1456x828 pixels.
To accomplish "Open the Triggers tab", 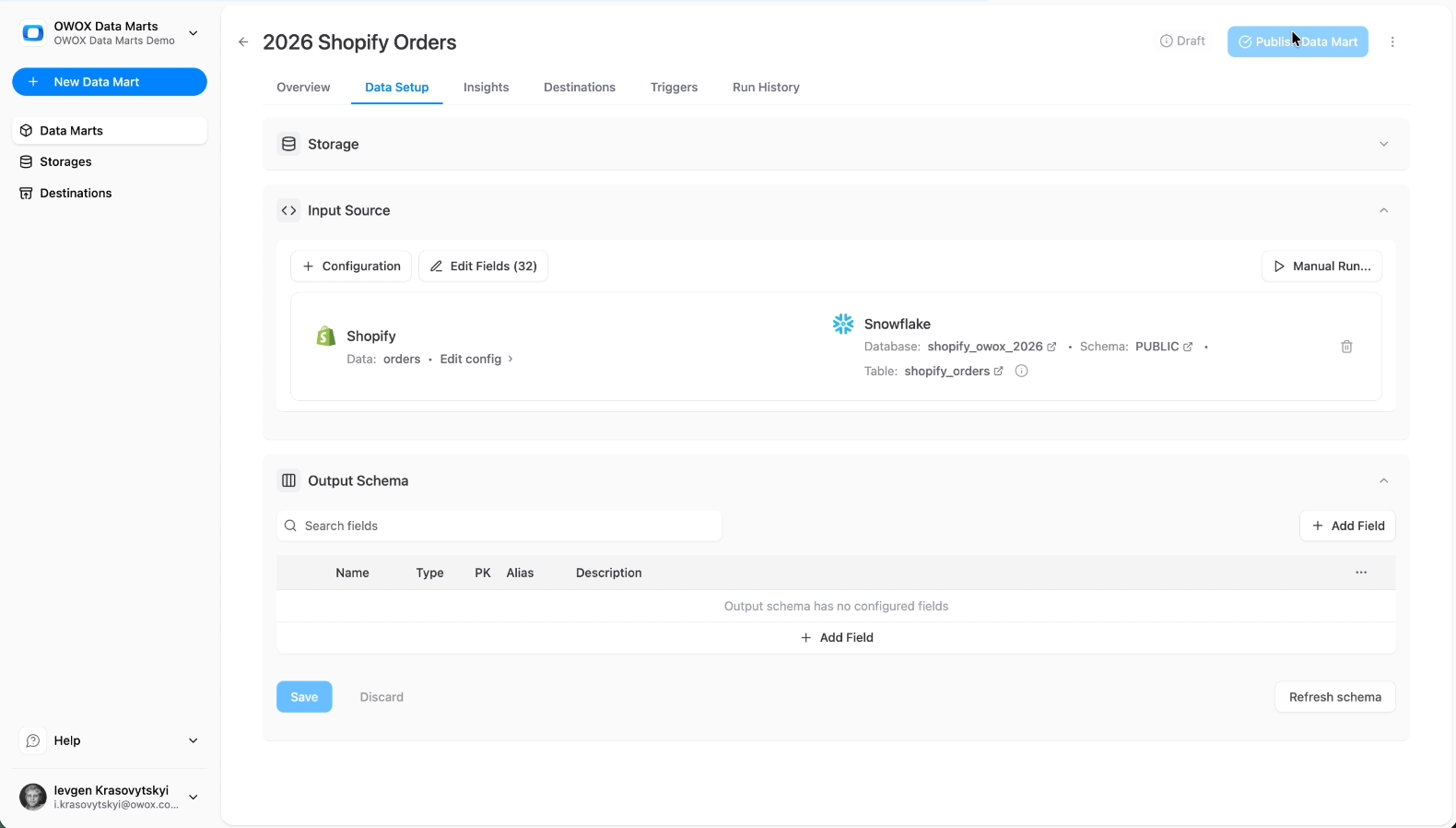I will click(674, 88).
